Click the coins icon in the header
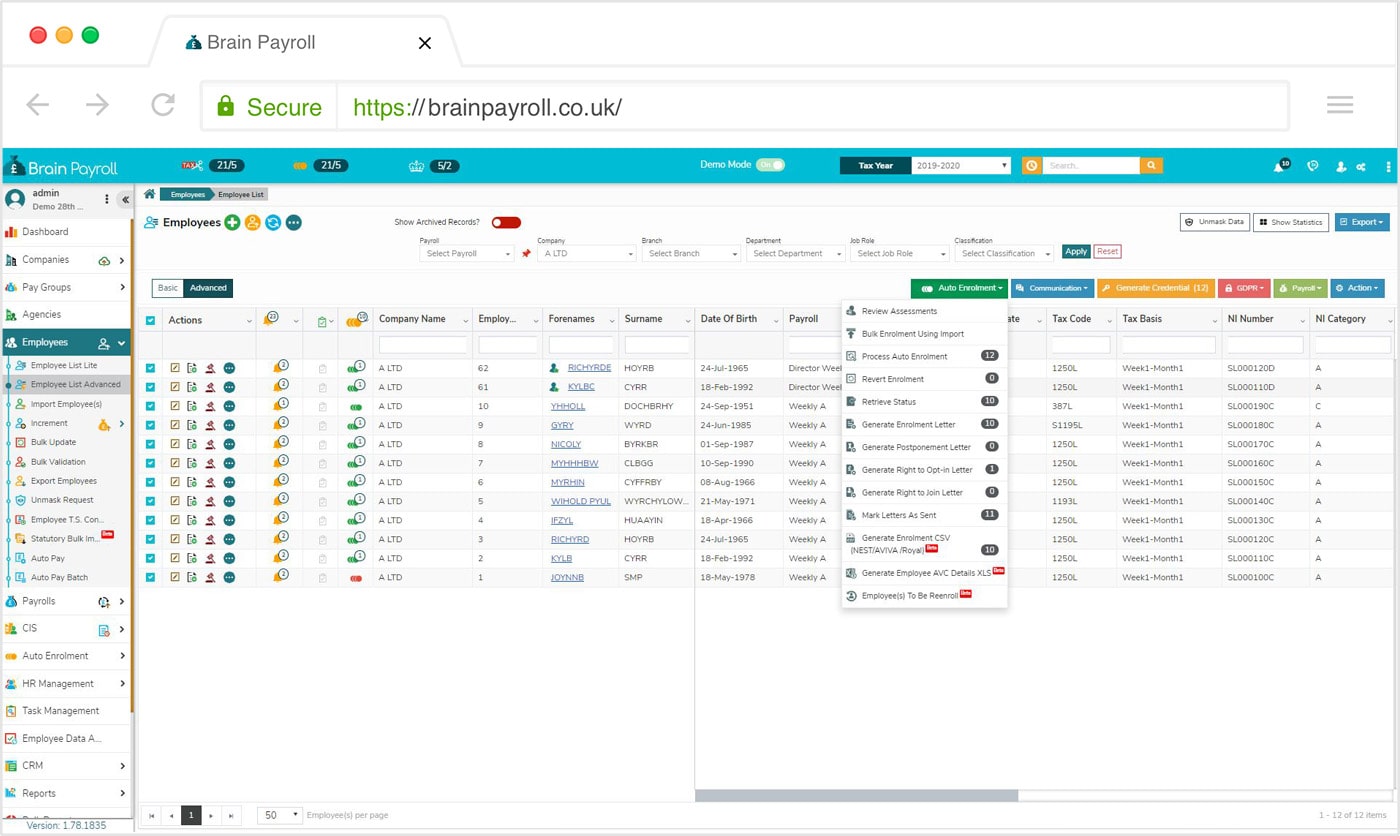The image size is (1400, 836). pos(300,165)
